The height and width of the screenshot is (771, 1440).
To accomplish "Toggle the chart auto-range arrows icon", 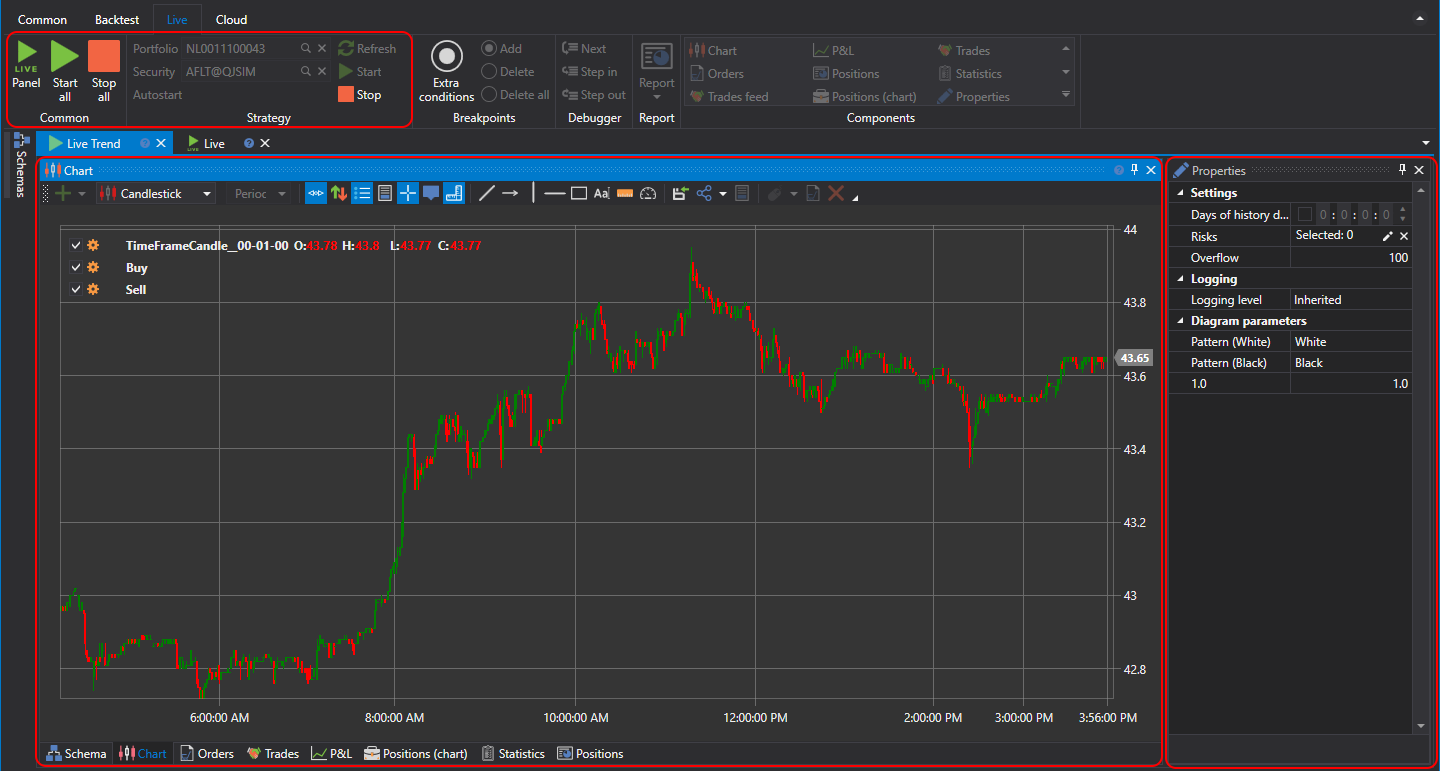I will pos(316,194).
